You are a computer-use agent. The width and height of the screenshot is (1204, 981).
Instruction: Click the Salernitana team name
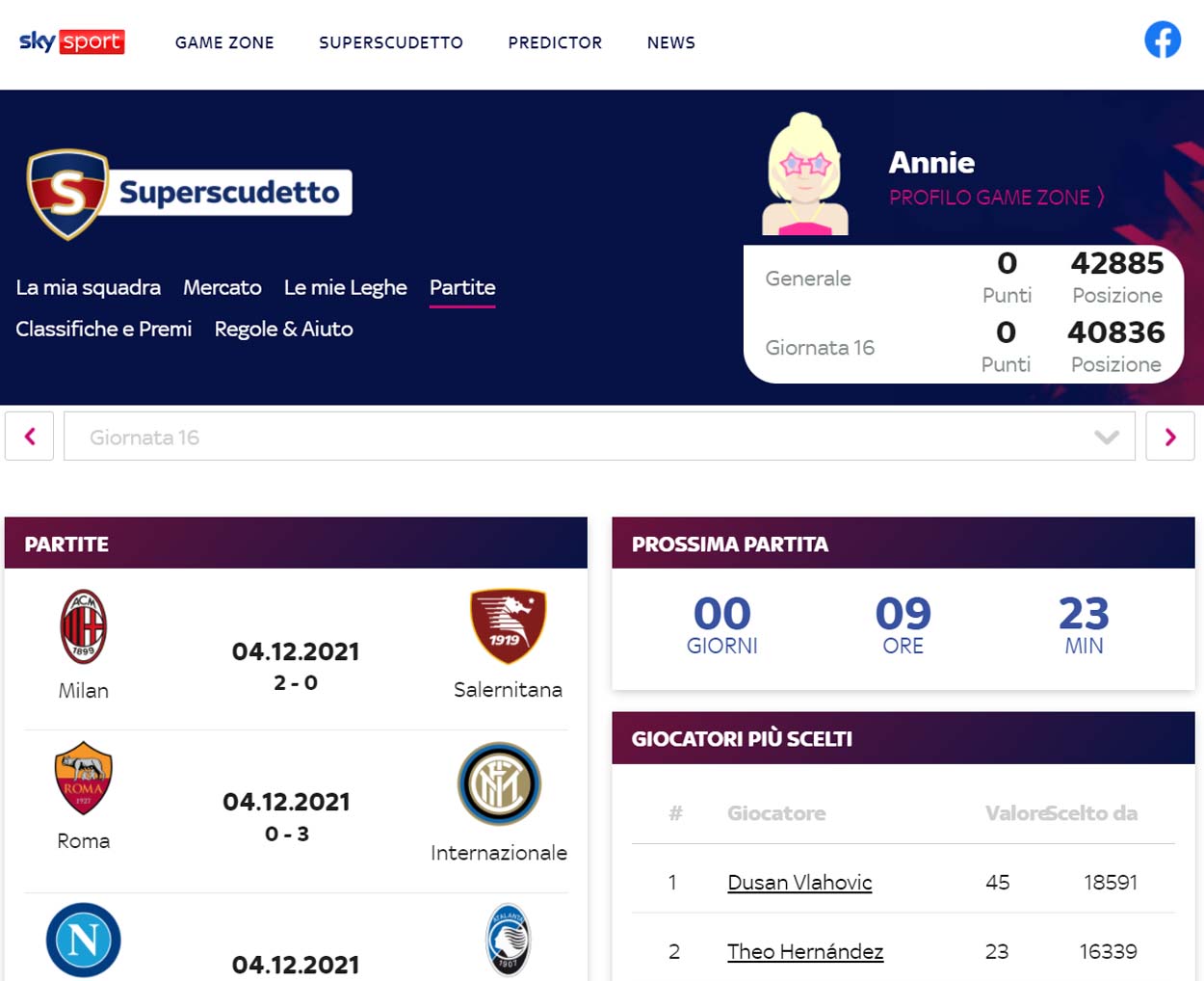click(508, 689)
